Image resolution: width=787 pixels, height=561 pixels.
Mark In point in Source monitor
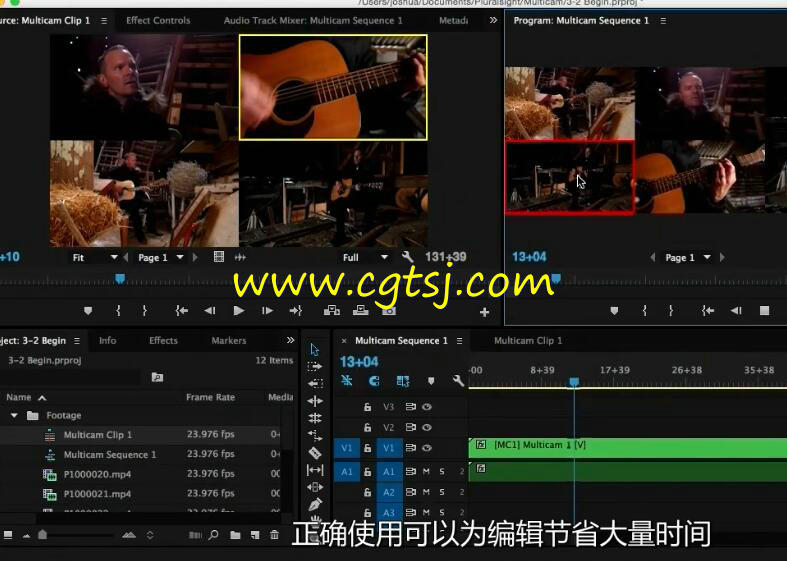(x=118, y=311)
